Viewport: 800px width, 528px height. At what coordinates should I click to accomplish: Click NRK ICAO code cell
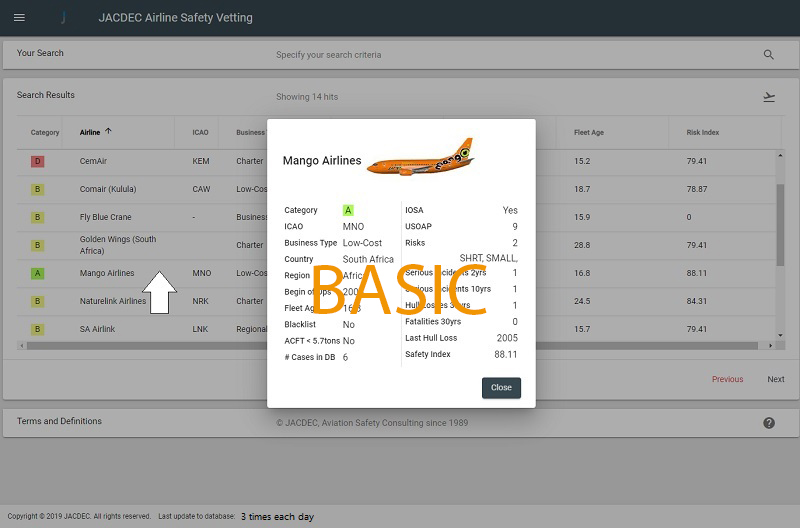coord(201,301)
